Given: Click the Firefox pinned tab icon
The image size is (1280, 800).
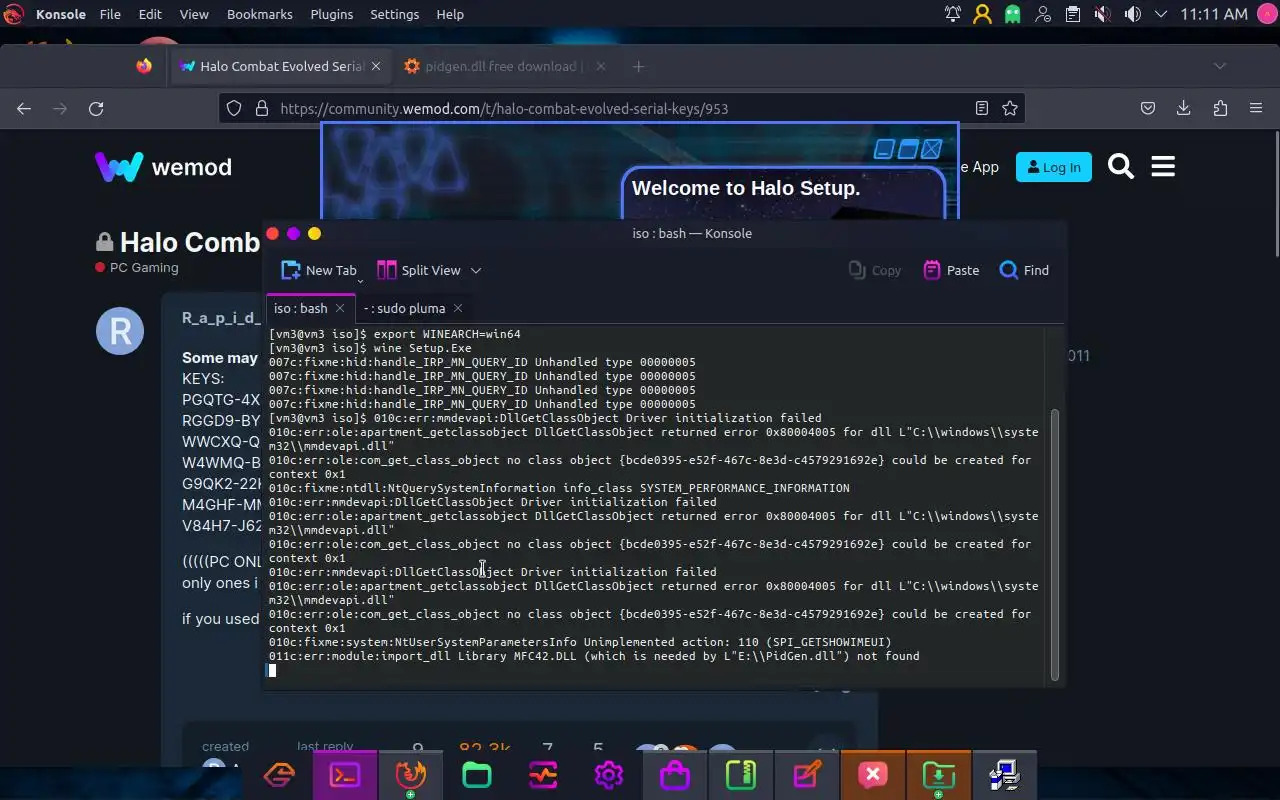Looking at the screenshot, I should 144,66.
